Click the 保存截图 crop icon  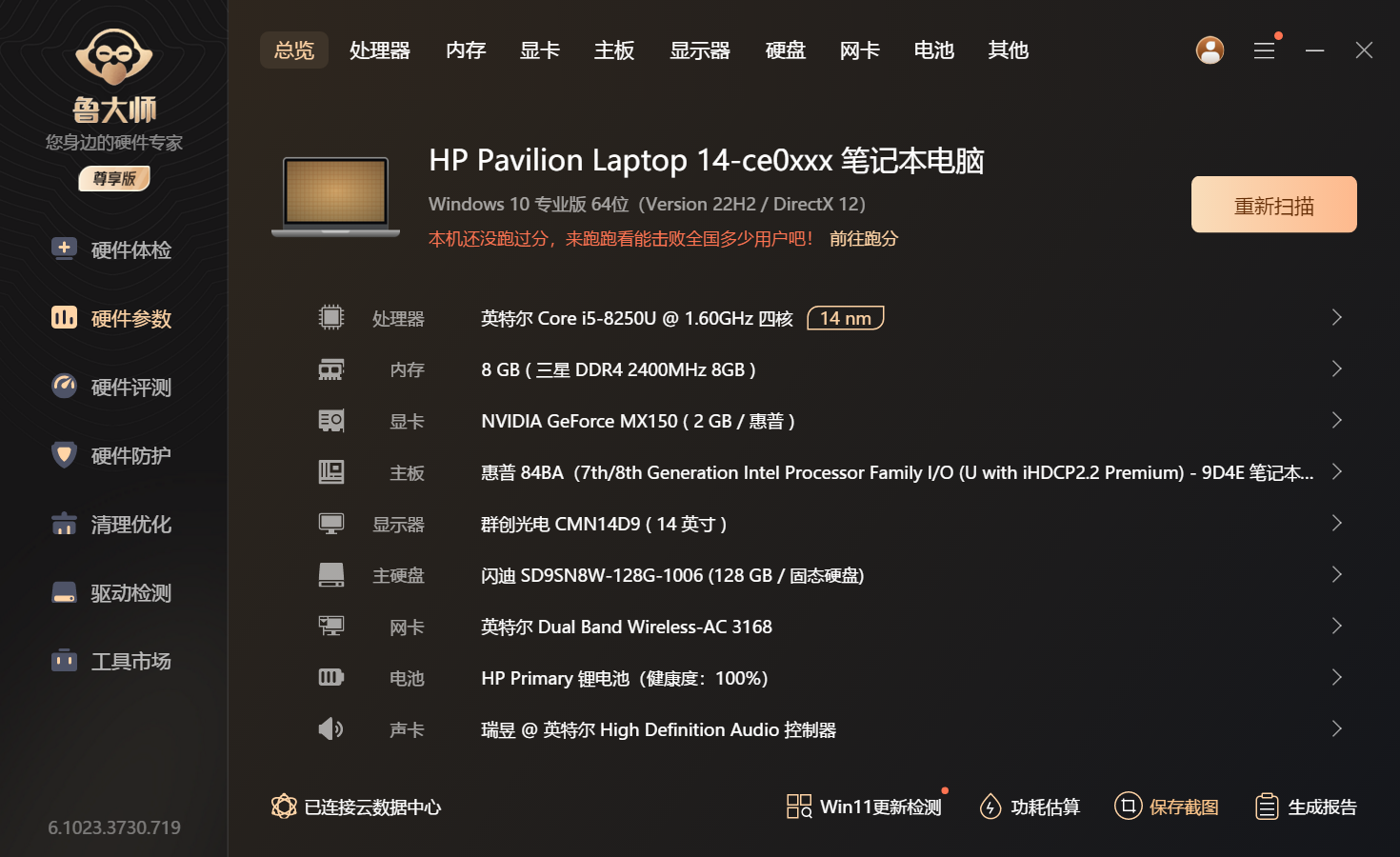[1128, 807]
